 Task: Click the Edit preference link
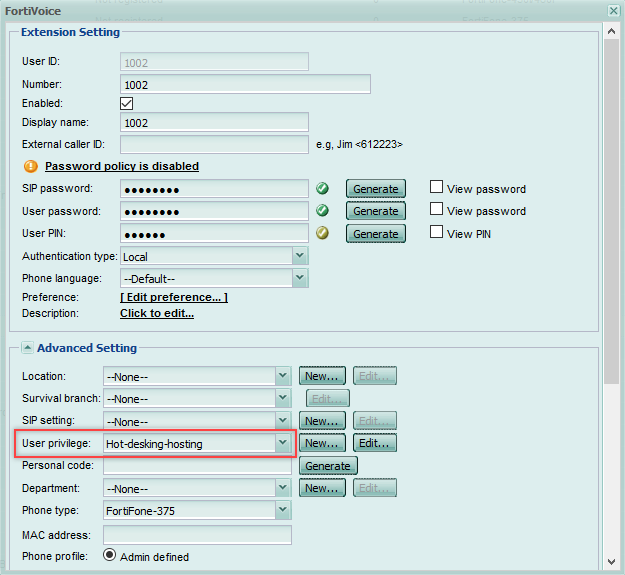pyautogui.click(x=174, y=297)
